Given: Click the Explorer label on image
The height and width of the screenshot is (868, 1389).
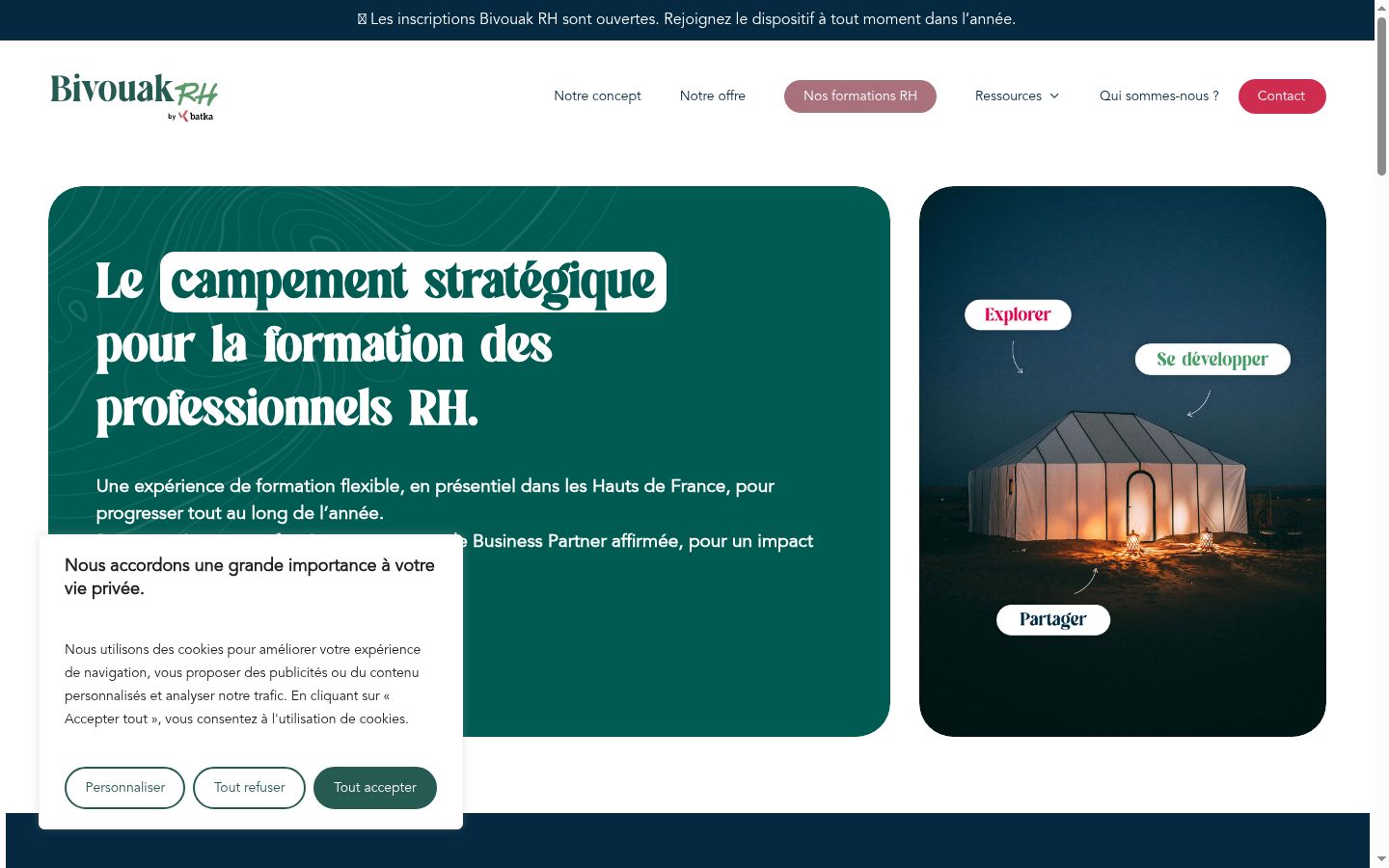Looking at the screenshot, I should click(x=1018, y=314).
